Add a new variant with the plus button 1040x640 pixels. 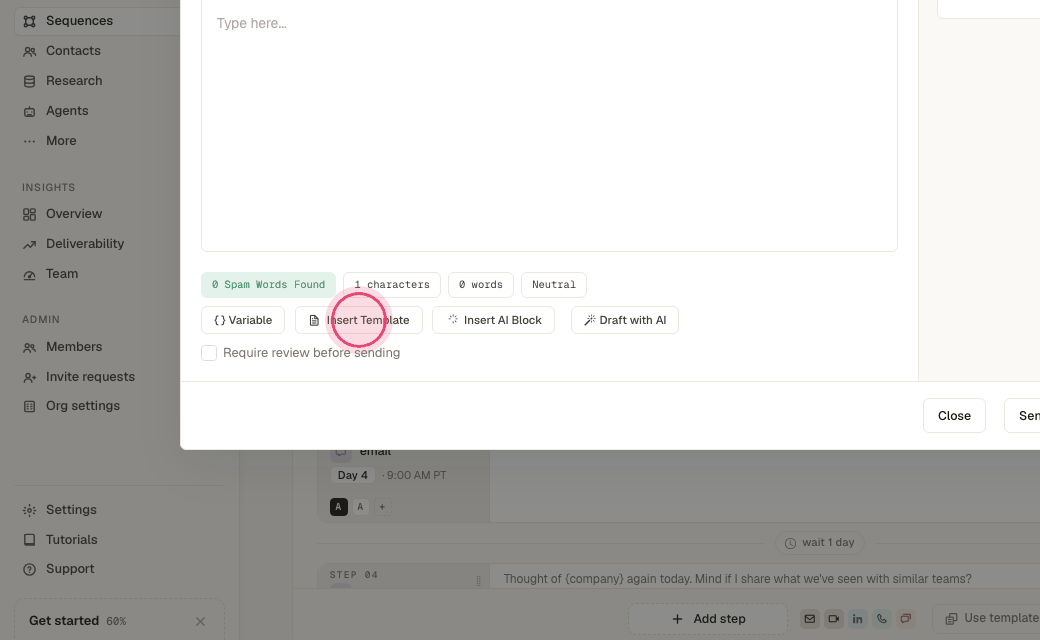[x=382, y=507]
